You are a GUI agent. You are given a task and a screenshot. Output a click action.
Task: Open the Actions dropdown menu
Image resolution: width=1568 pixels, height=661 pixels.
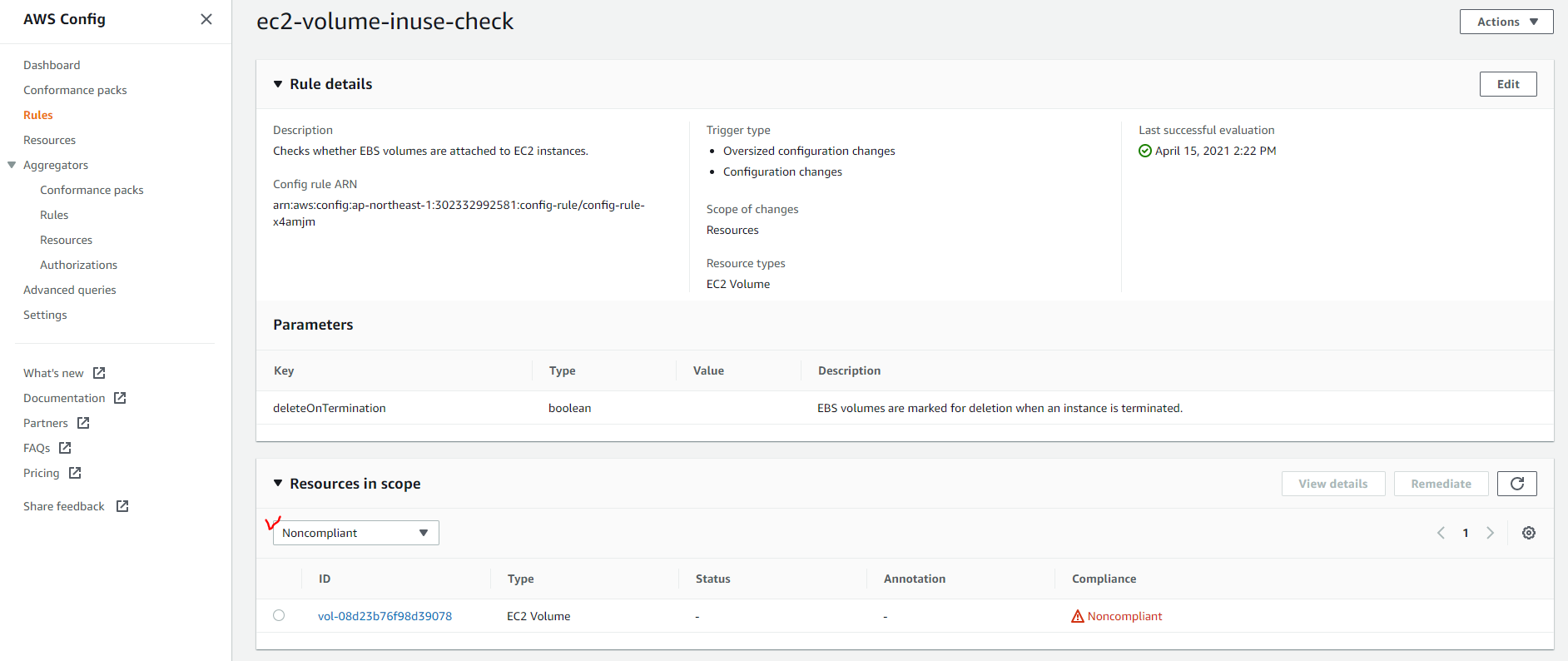1506,22
